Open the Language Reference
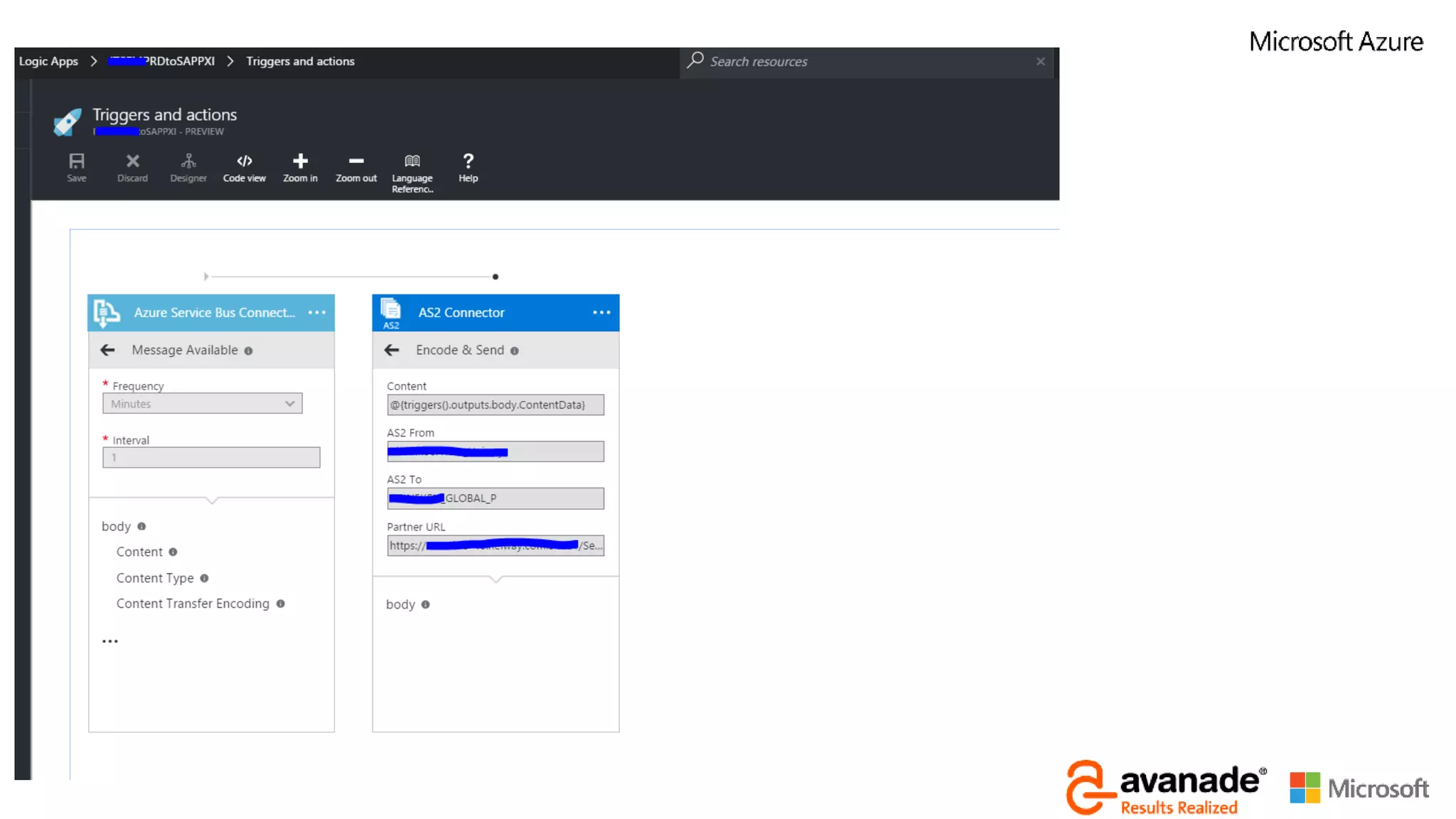The height and width of the screenshot is (819, 1456). 412,172
